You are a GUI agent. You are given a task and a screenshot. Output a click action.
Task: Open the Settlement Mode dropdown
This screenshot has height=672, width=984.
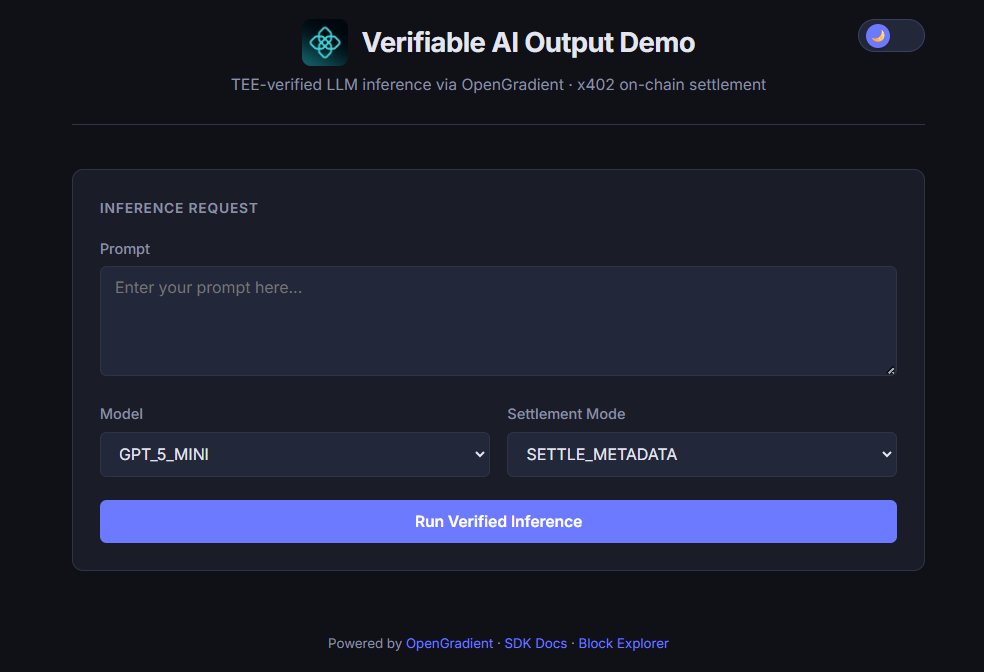click(x=702, y=454)
